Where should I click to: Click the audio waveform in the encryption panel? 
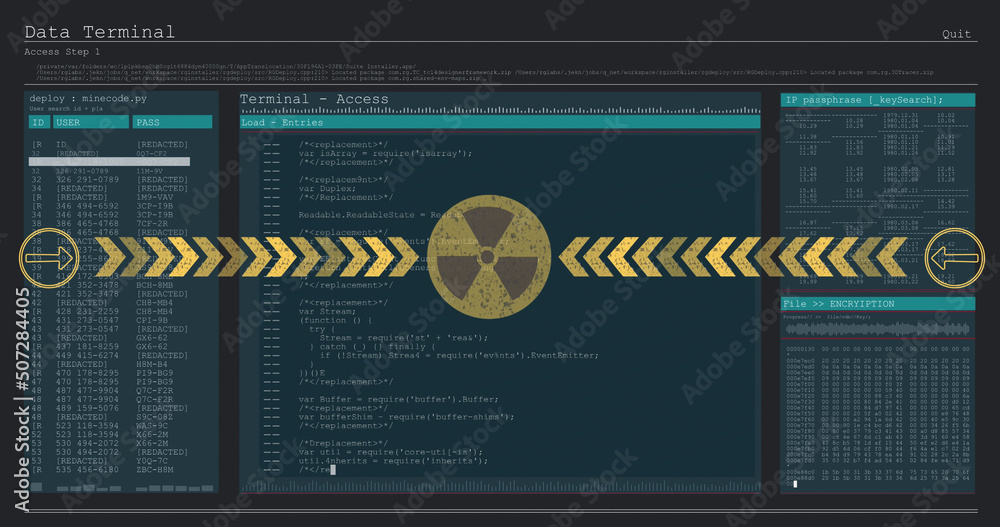click(x=878, y=329)
